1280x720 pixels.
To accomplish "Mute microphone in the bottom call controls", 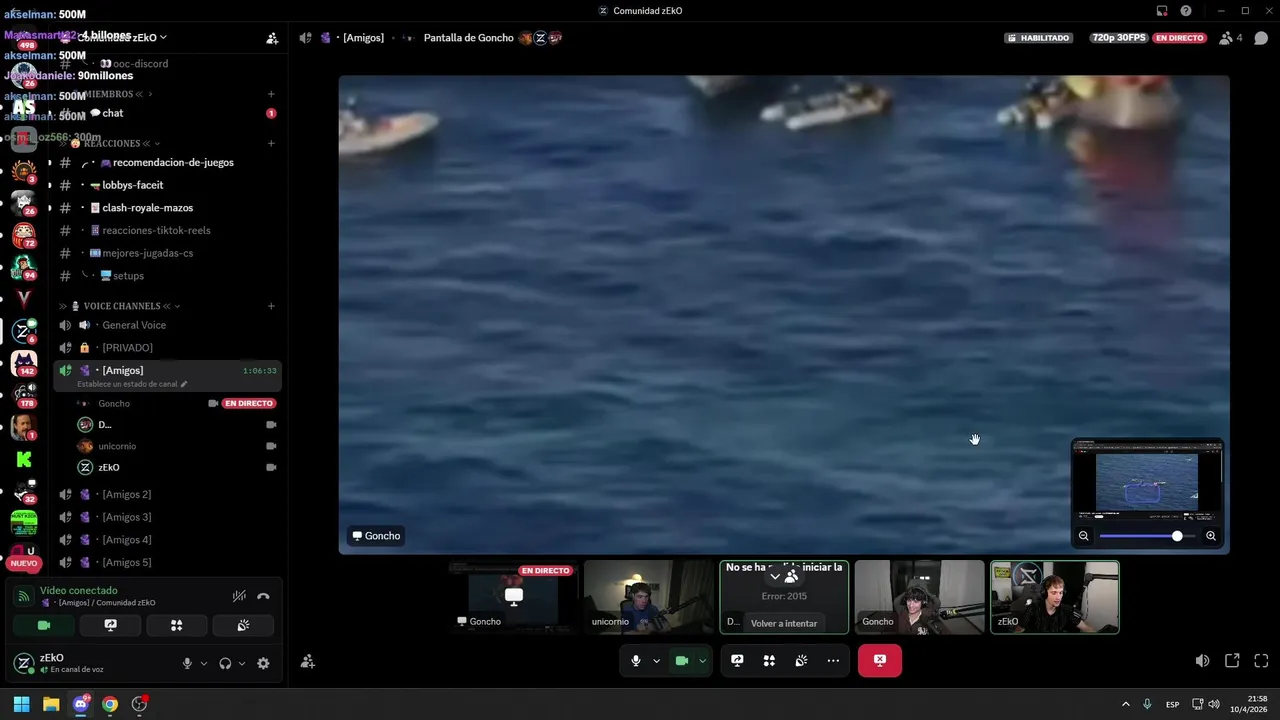I will [x=636, y=661].
